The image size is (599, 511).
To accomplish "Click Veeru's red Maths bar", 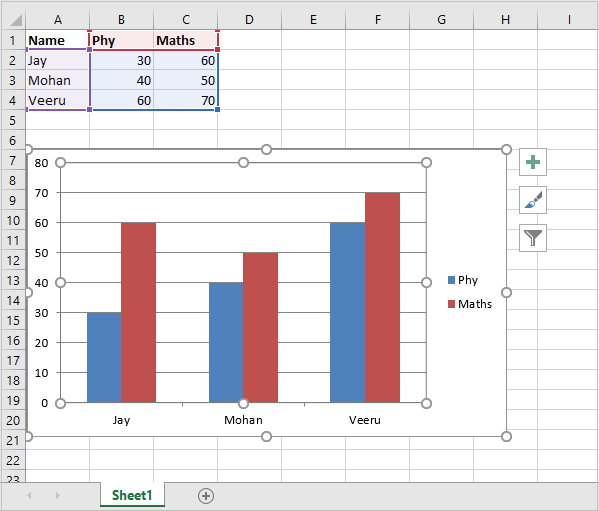I will 382,298.
